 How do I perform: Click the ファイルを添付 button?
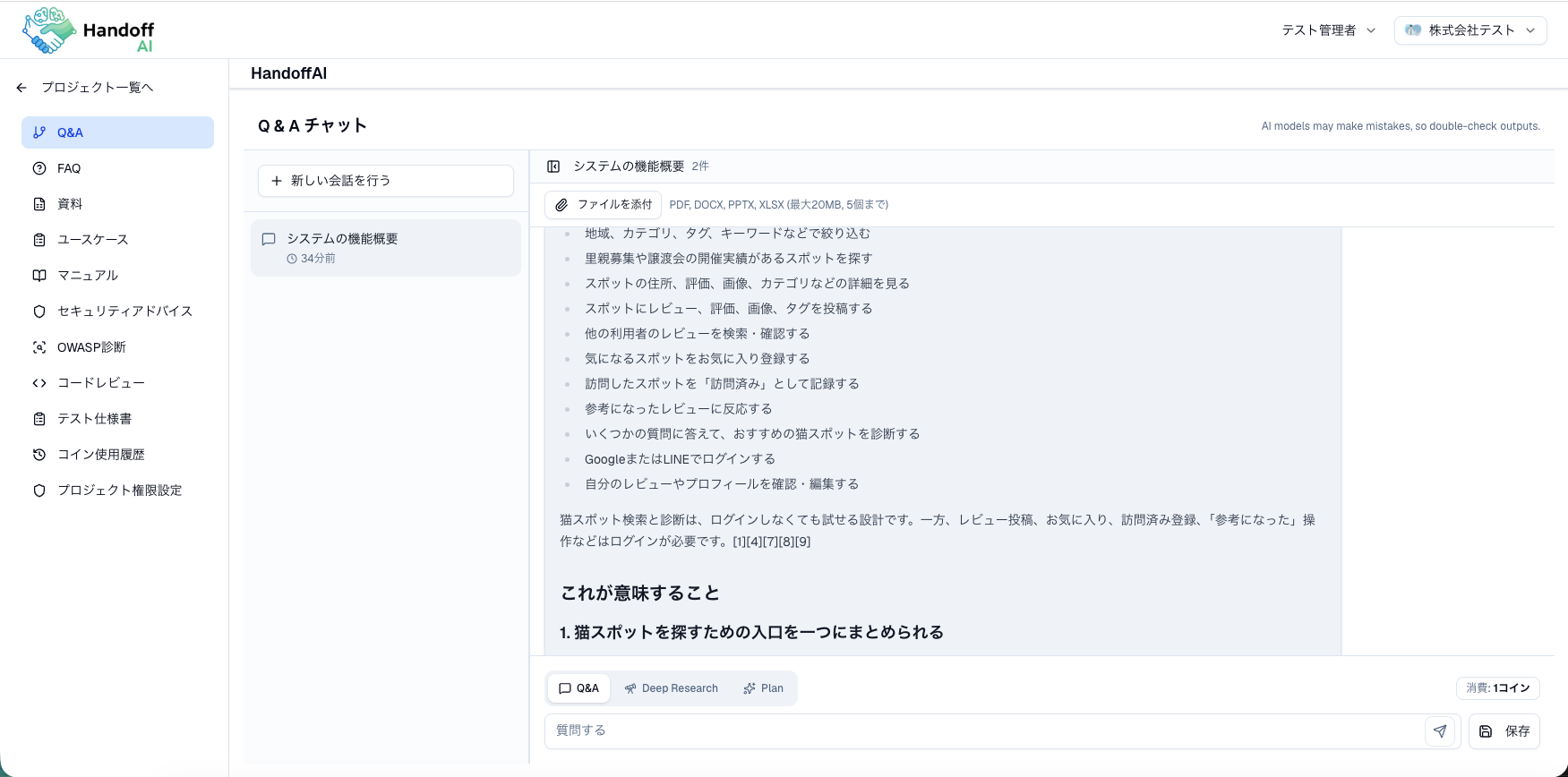click(603, 205)
